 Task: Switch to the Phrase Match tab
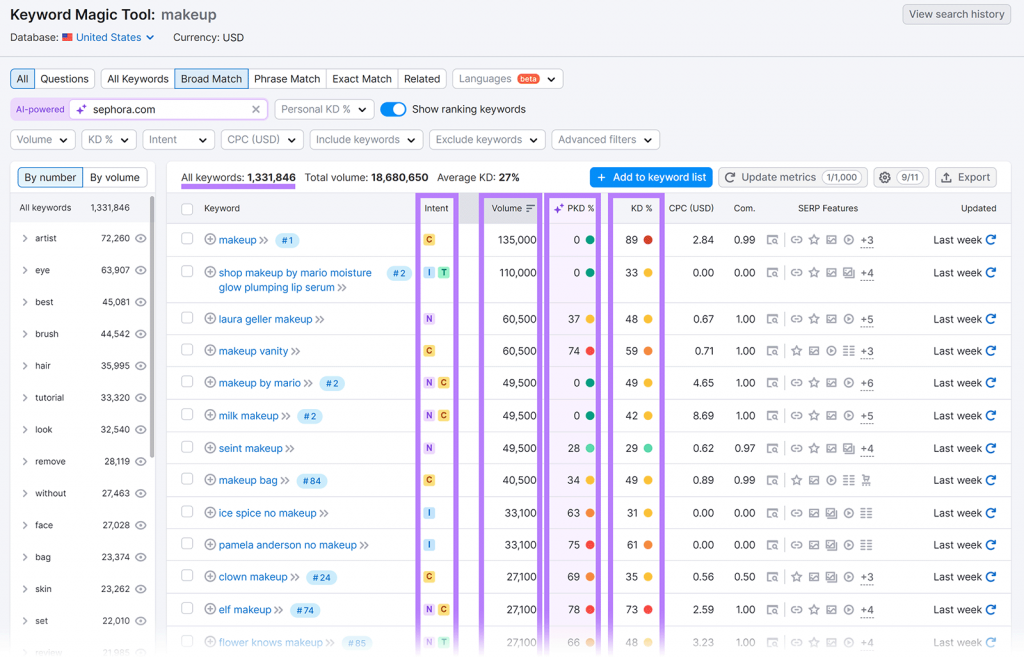point(287,79)
